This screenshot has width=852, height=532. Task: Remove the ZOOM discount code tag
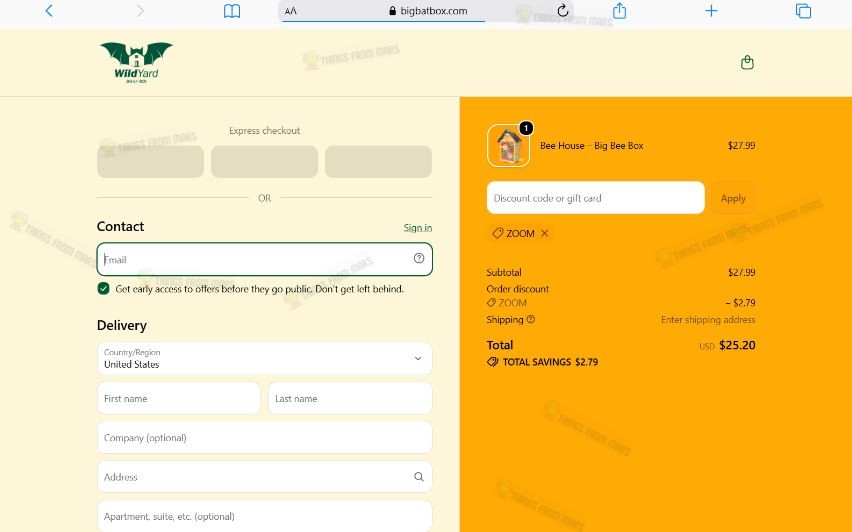[x=544, y=233]
